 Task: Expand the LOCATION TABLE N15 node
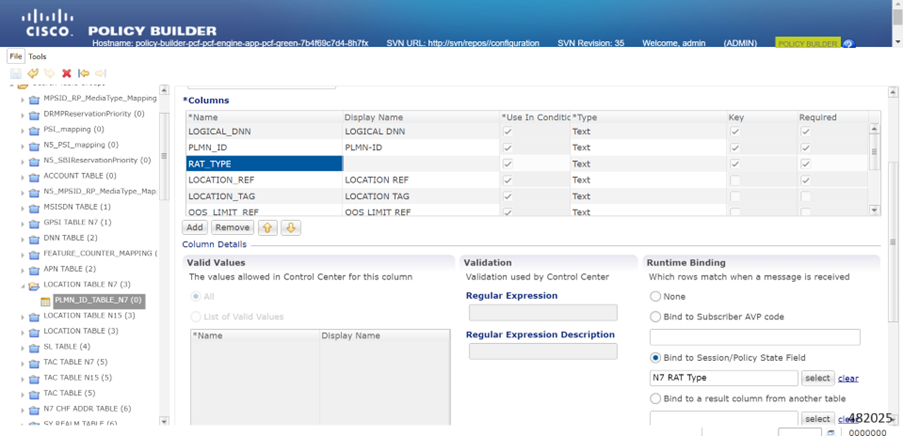(22, 316)
